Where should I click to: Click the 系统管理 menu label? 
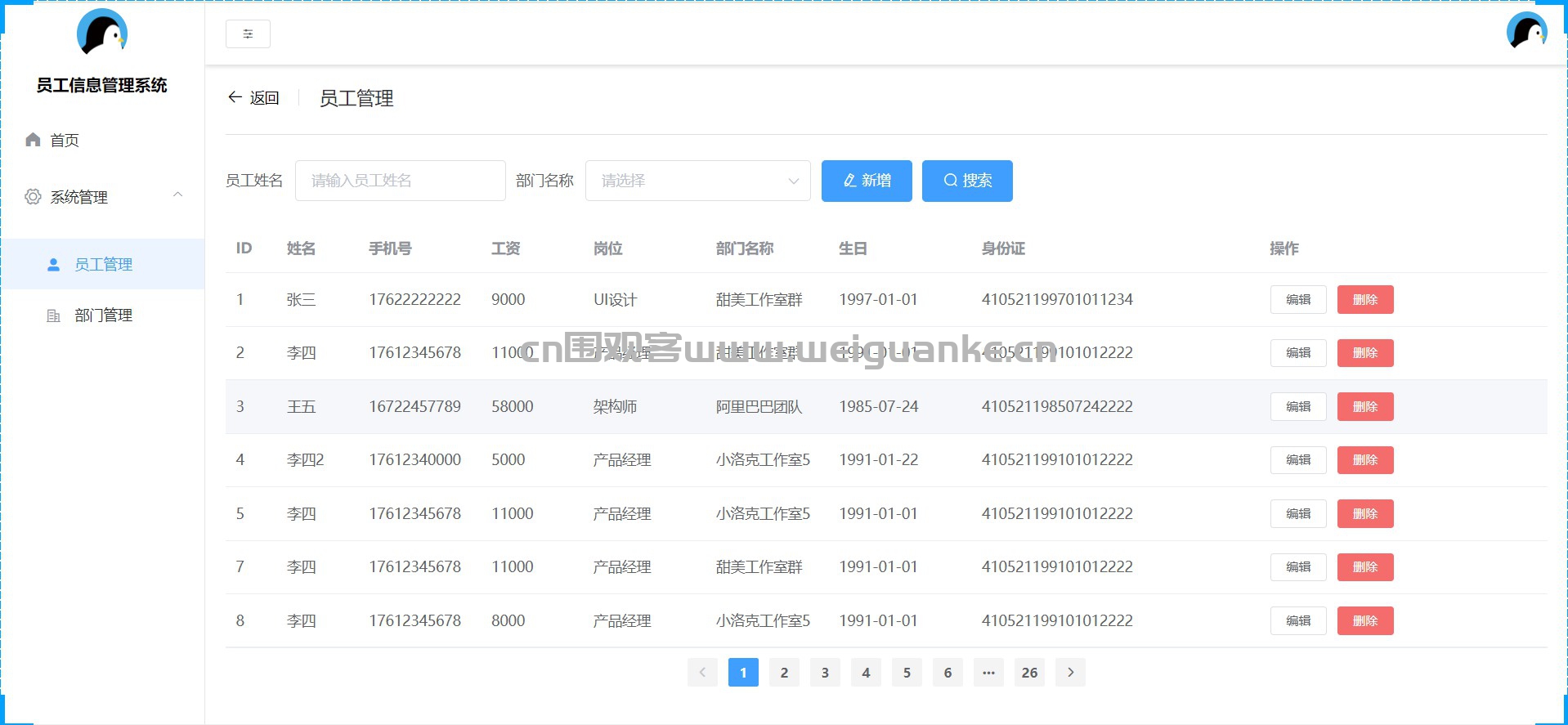click(x=79, y=197)
